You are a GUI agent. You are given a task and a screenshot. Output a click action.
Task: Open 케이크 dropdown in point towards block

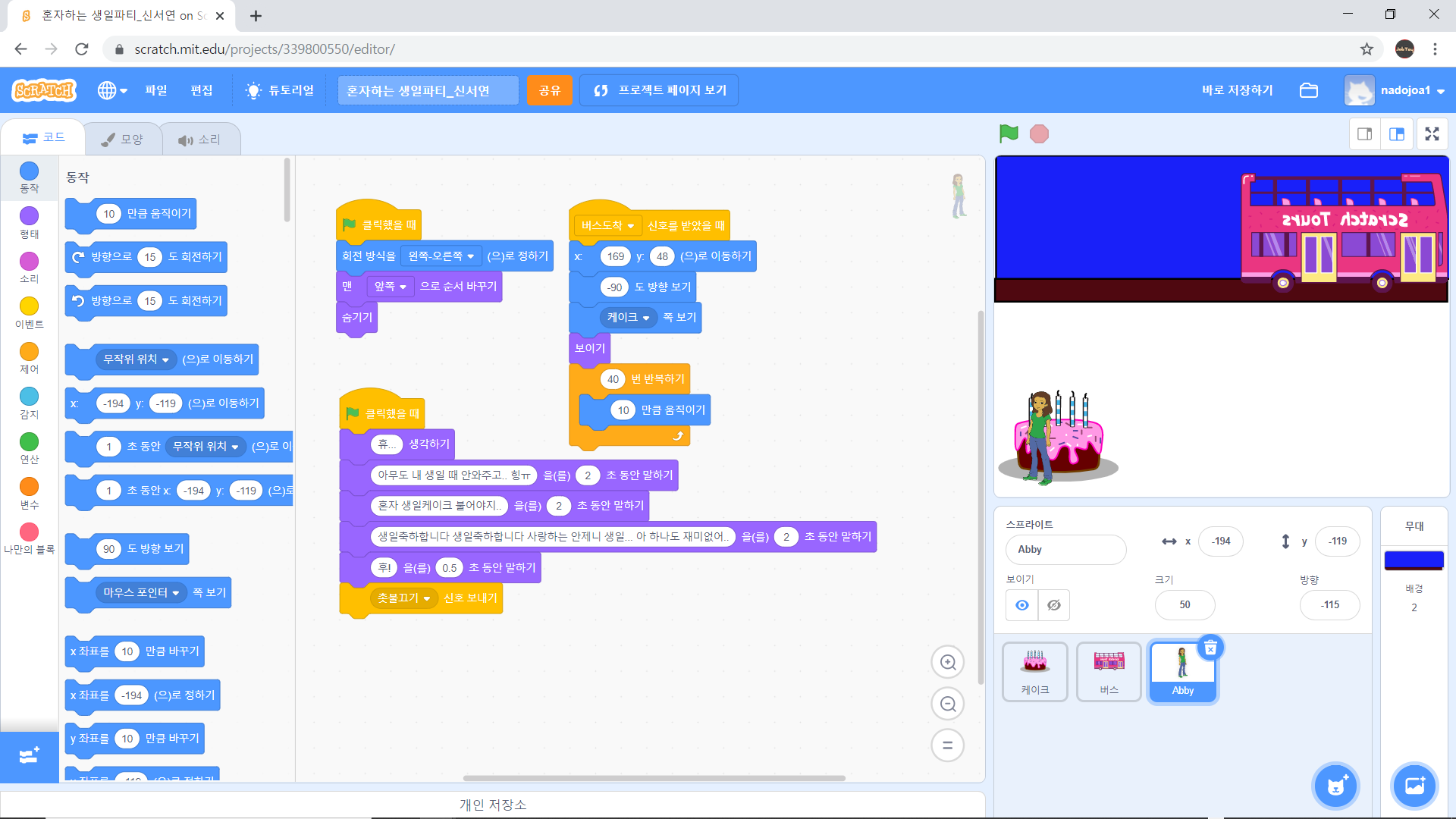tap(628, 318)
